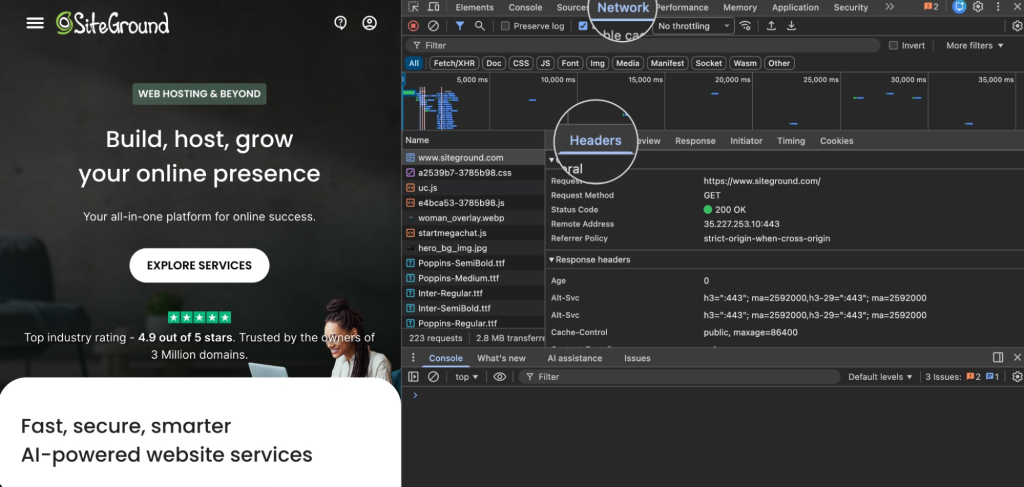1024x487 pixels.
Task: Switch to the Elements tab
Action: tap(475, 8)
